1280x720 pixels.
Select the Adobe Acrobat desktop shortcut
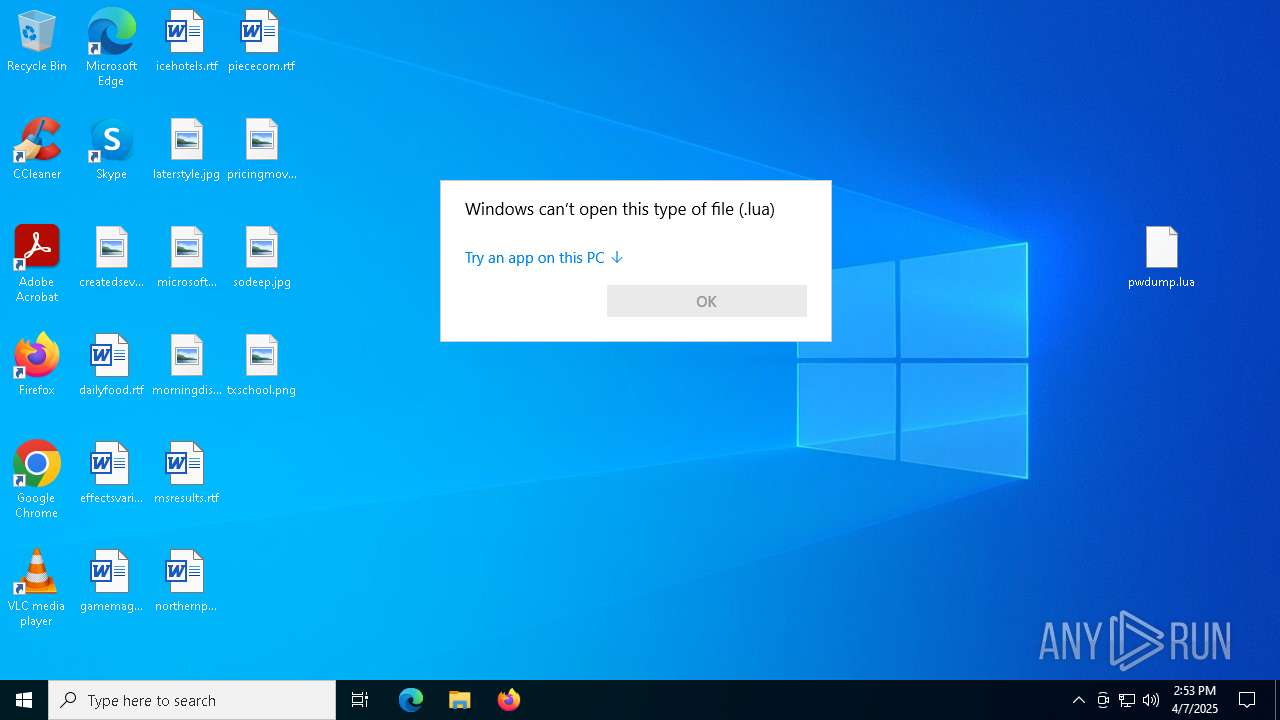[x=37, y=264]
